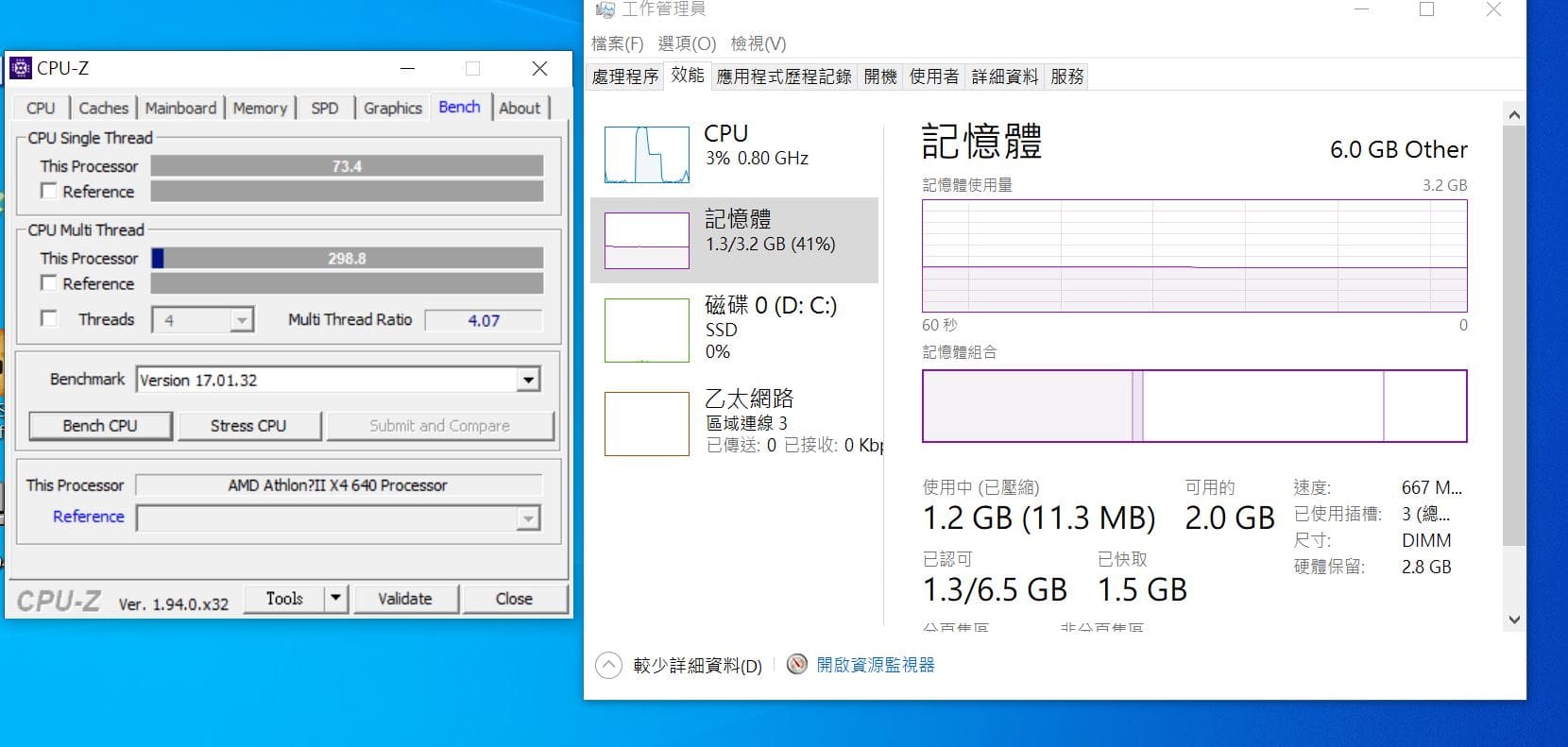This screenshot has width=1568, height=747.
Task: Click the Task Manager vertical scrollbar thumb
Action: [1514, 335]
